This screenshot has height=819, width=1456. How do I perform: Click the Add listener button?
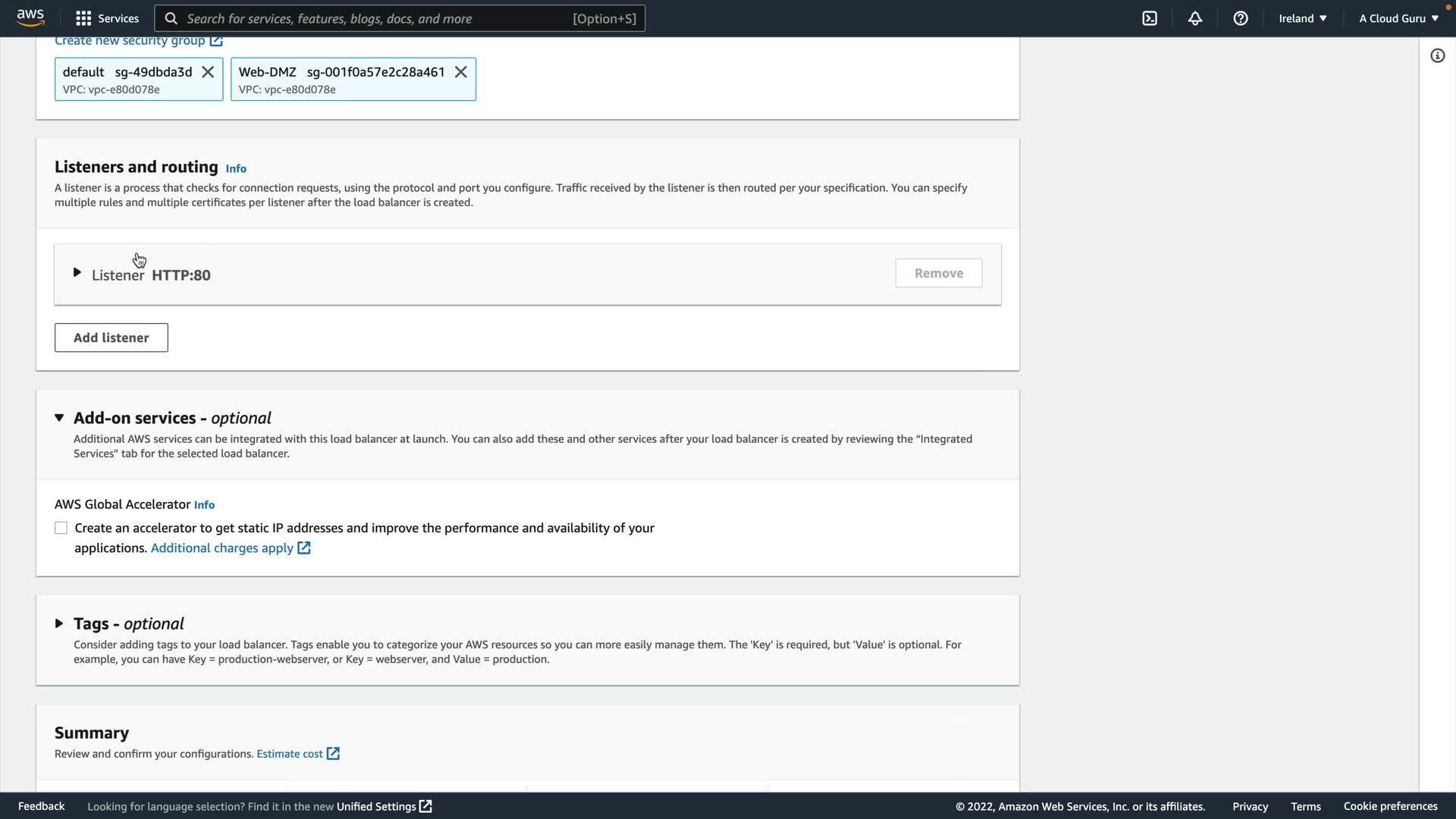[111, 337]
